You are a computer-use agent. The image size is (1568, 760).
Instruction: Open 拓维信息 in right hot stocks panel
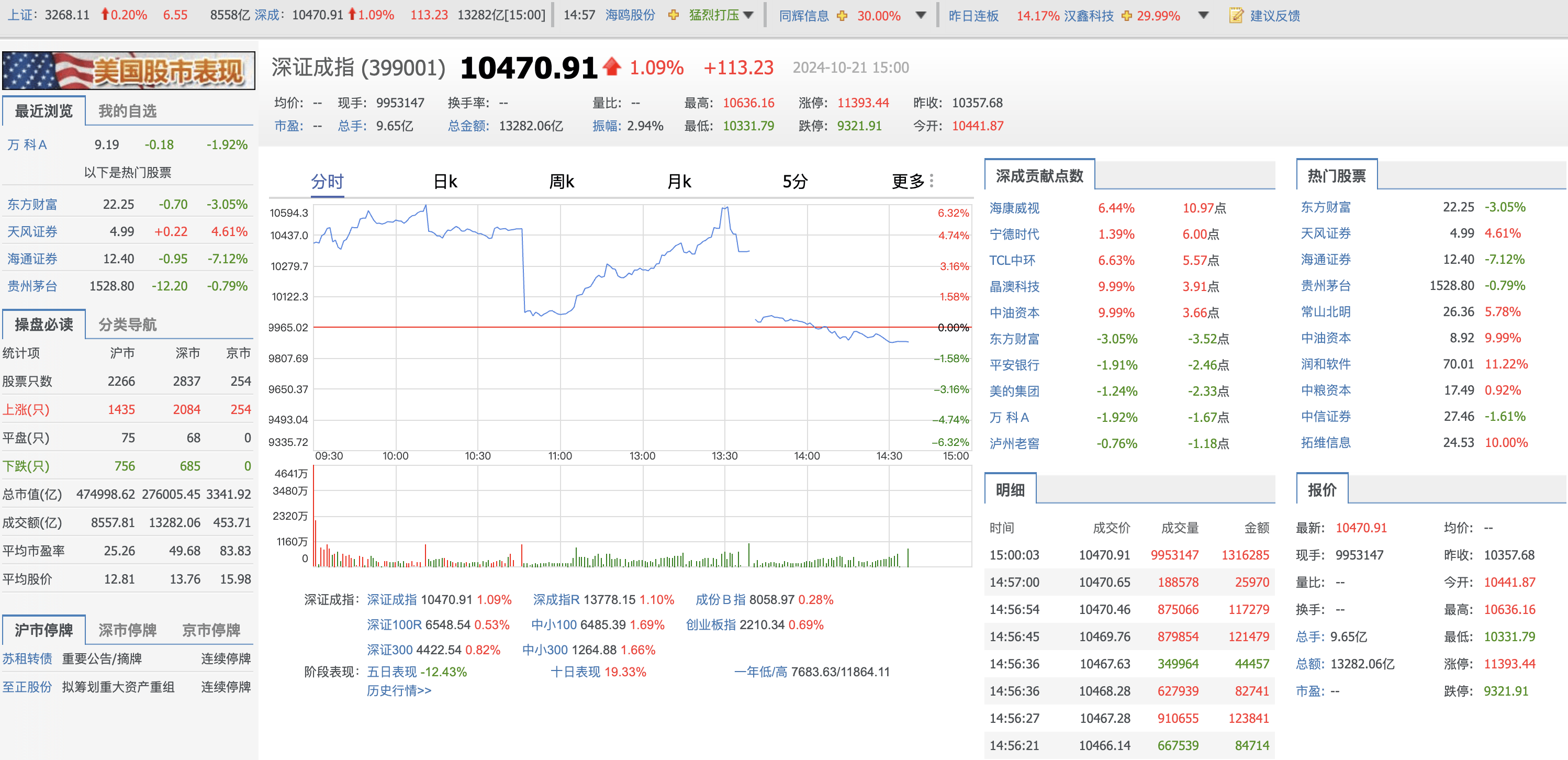pos(1326,443)
